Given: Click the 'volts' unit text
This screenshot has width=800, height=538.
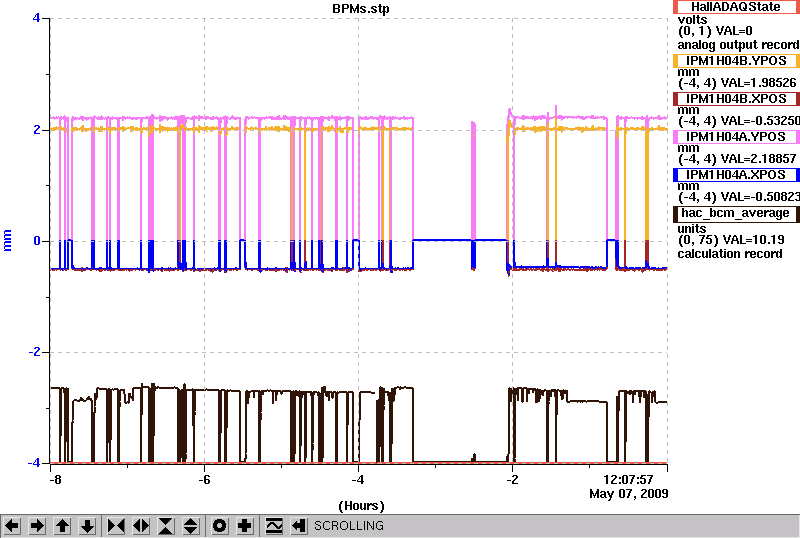Looking at the screenshot, I should [x=692, y=20].
